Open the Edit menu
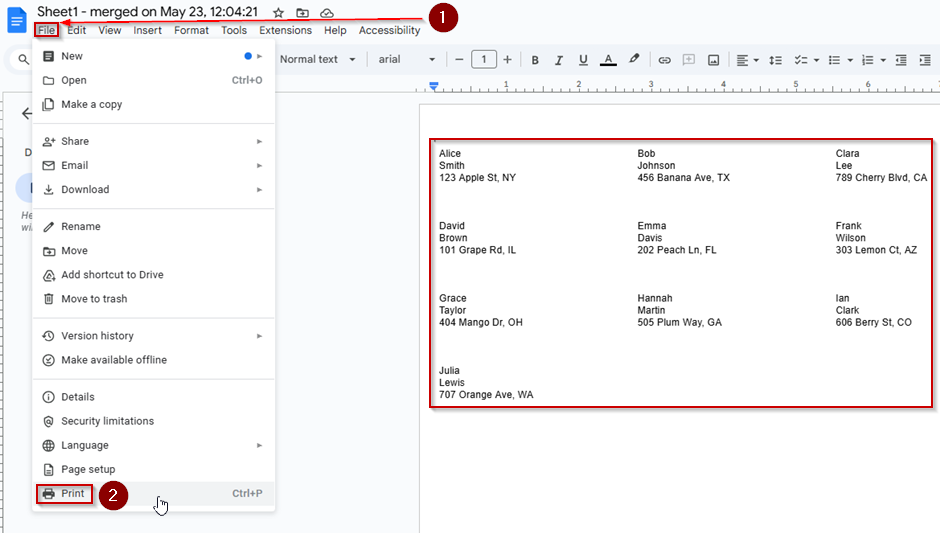Screen dimensions: 940x533 [x=77, y=30]
